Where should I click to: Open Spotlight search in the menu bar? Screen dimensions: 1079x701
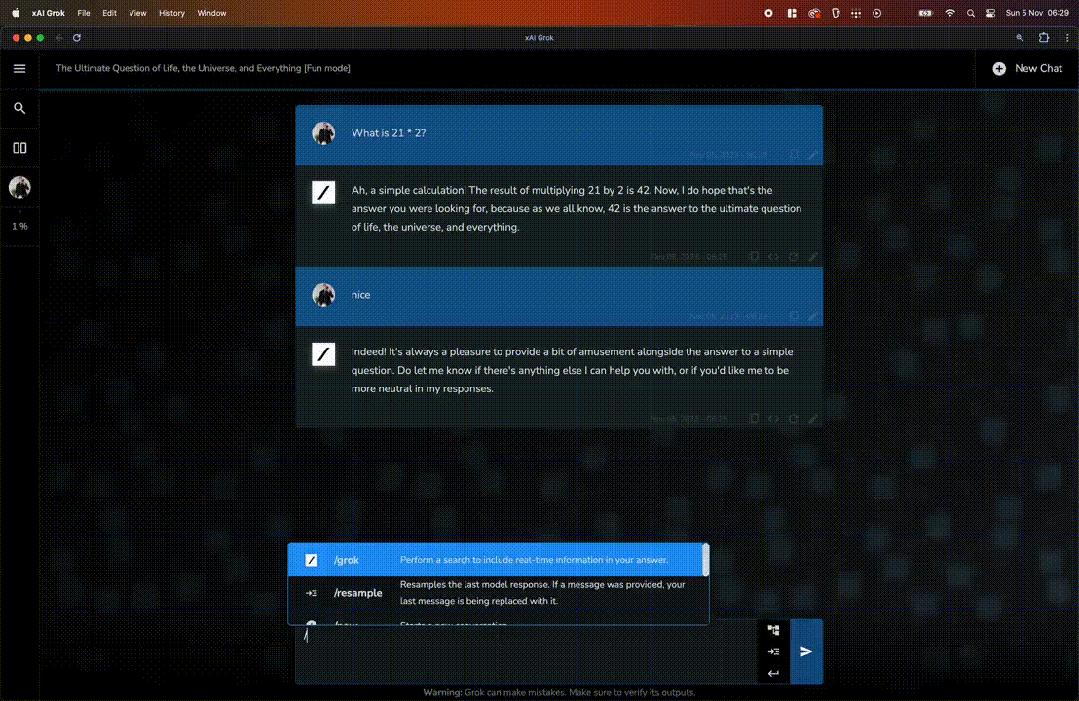[x=971, y=13]
